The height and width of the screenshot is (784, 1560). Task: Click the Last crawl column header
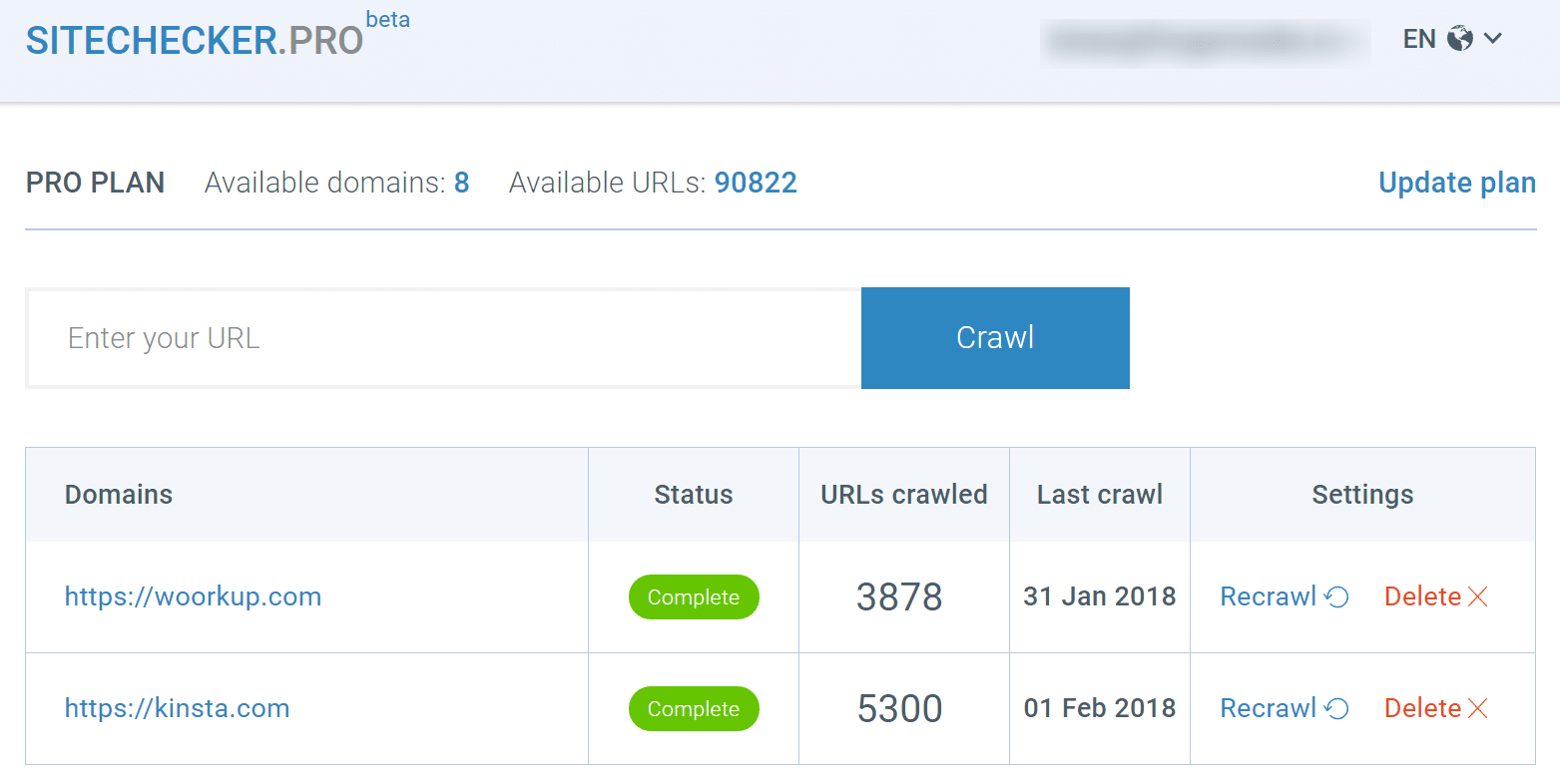pos(1100,495)
